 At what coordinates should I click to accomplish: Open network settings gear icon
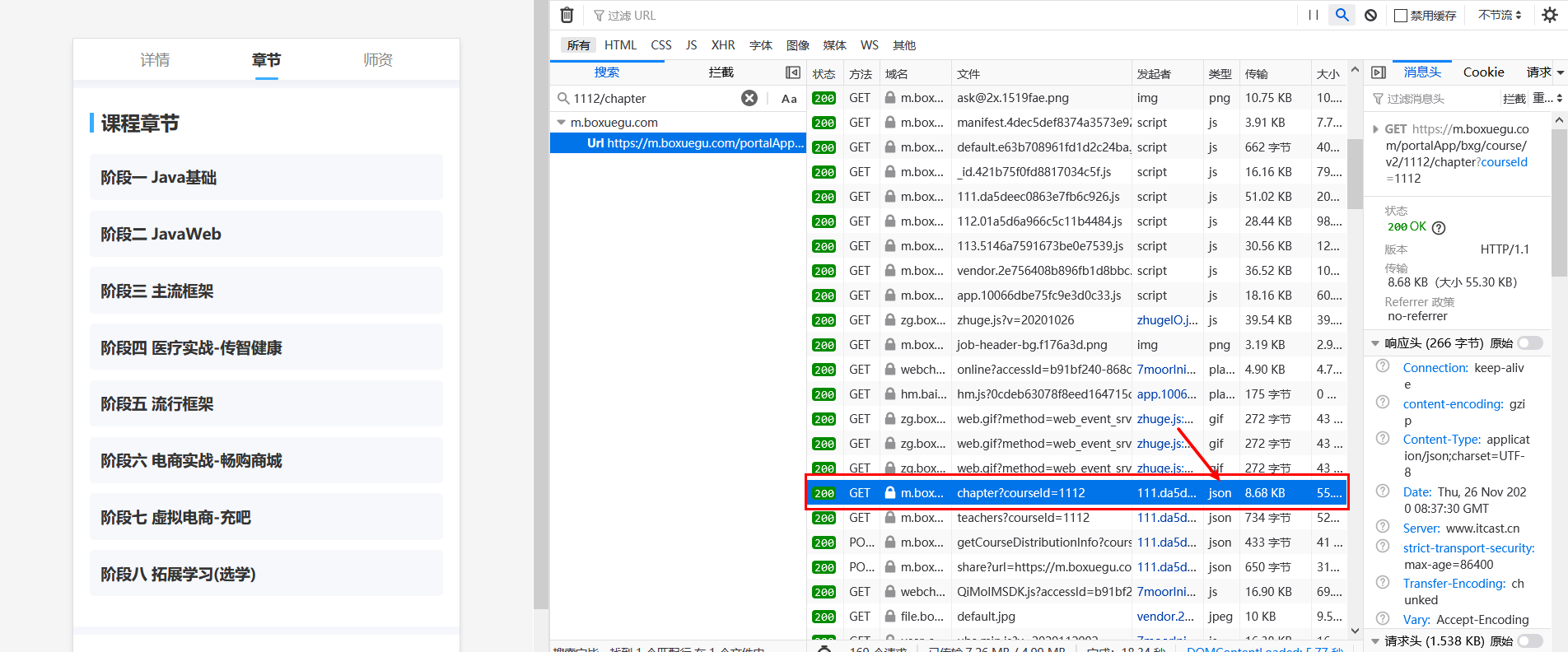pos(1549,15)
